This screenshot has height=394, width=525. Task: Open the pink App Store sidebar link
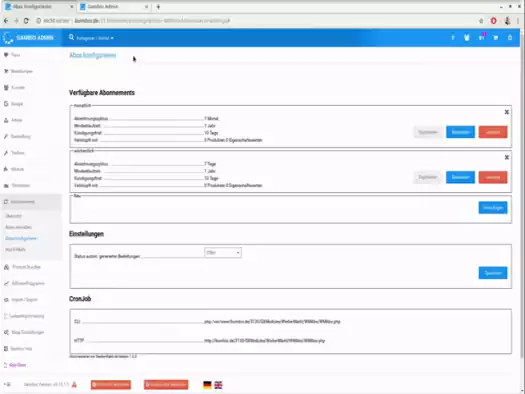tap(17, 365)
